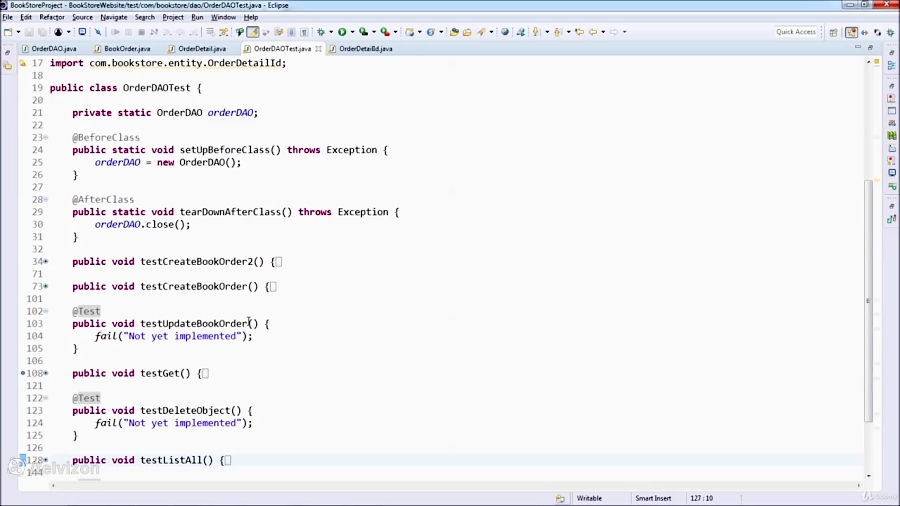Click the Writable status bar entry

[x=589, y=498]
